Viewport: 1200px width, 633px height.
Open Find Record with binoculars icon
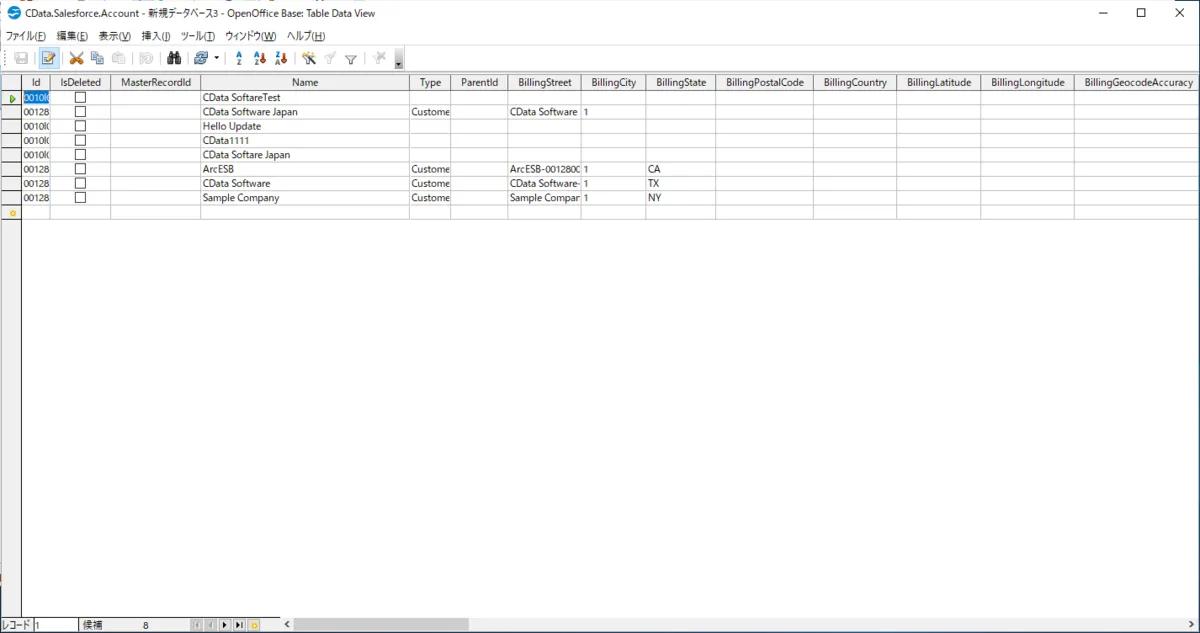(173, 59)
